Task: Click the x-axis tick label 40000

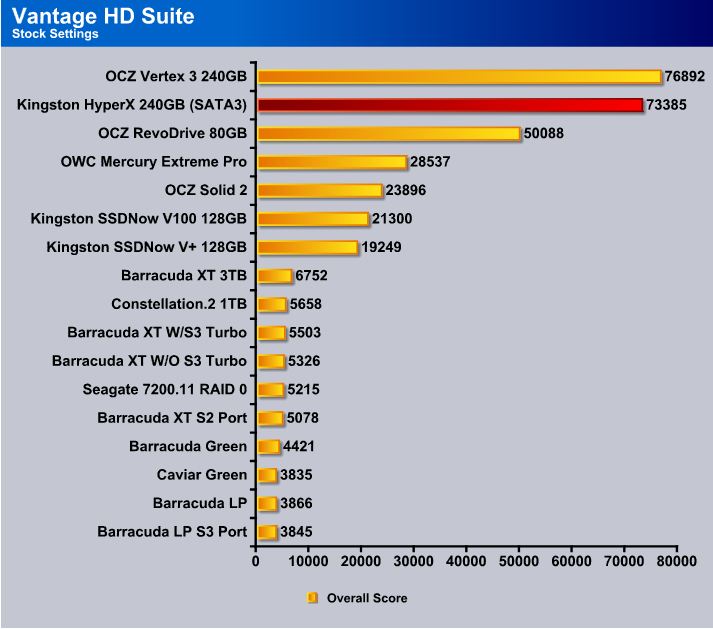Action: click(466, 561)
